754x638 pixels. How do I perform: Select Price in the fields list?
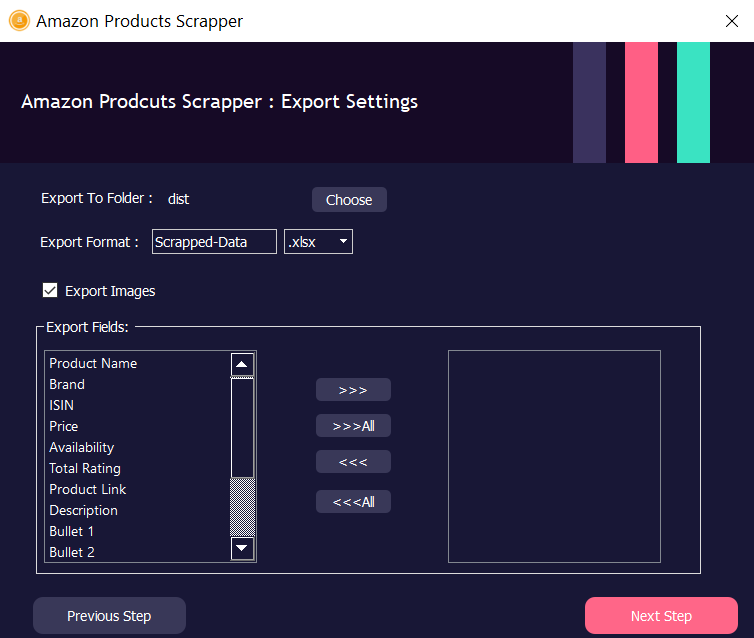tap(138, 426)
